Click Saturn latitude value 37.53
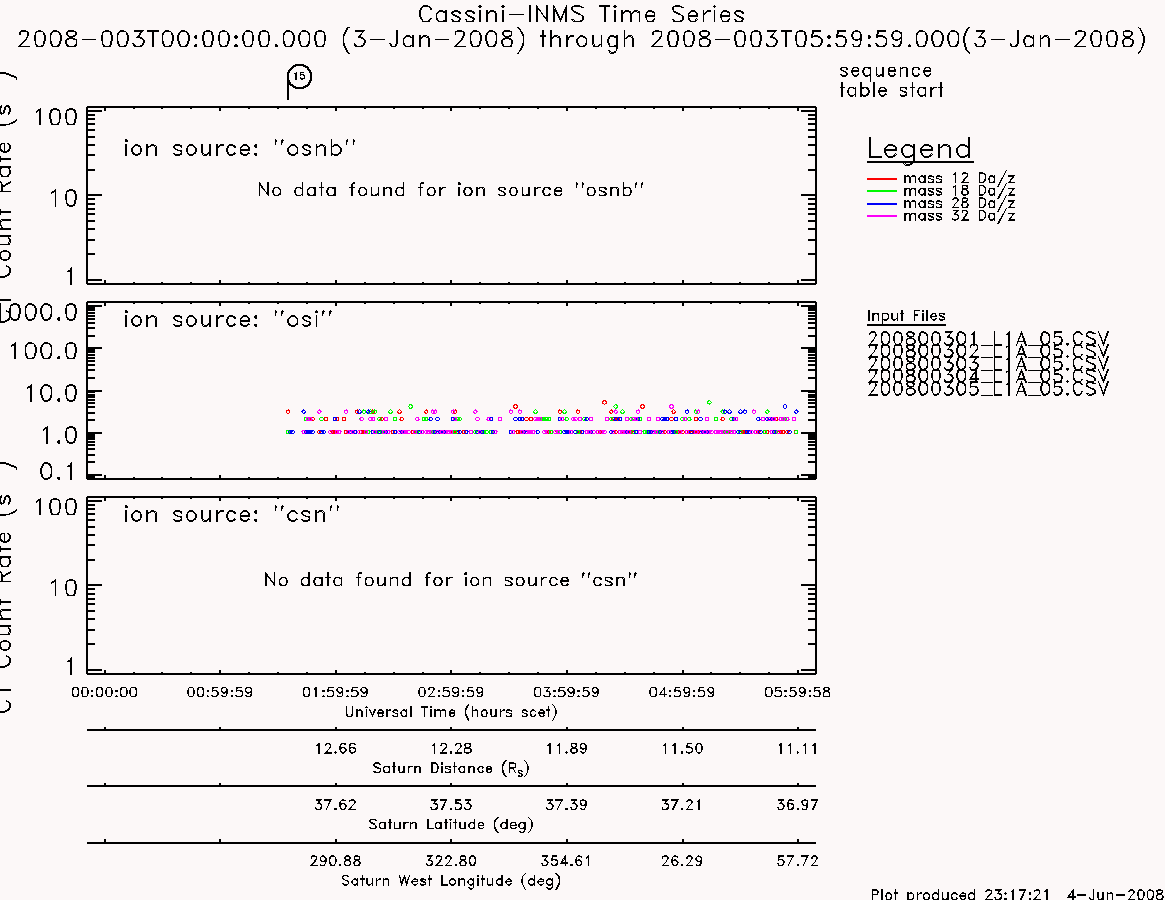This screenshot has height=900, width=1165. pyautogui.click(x=451, y=805)
